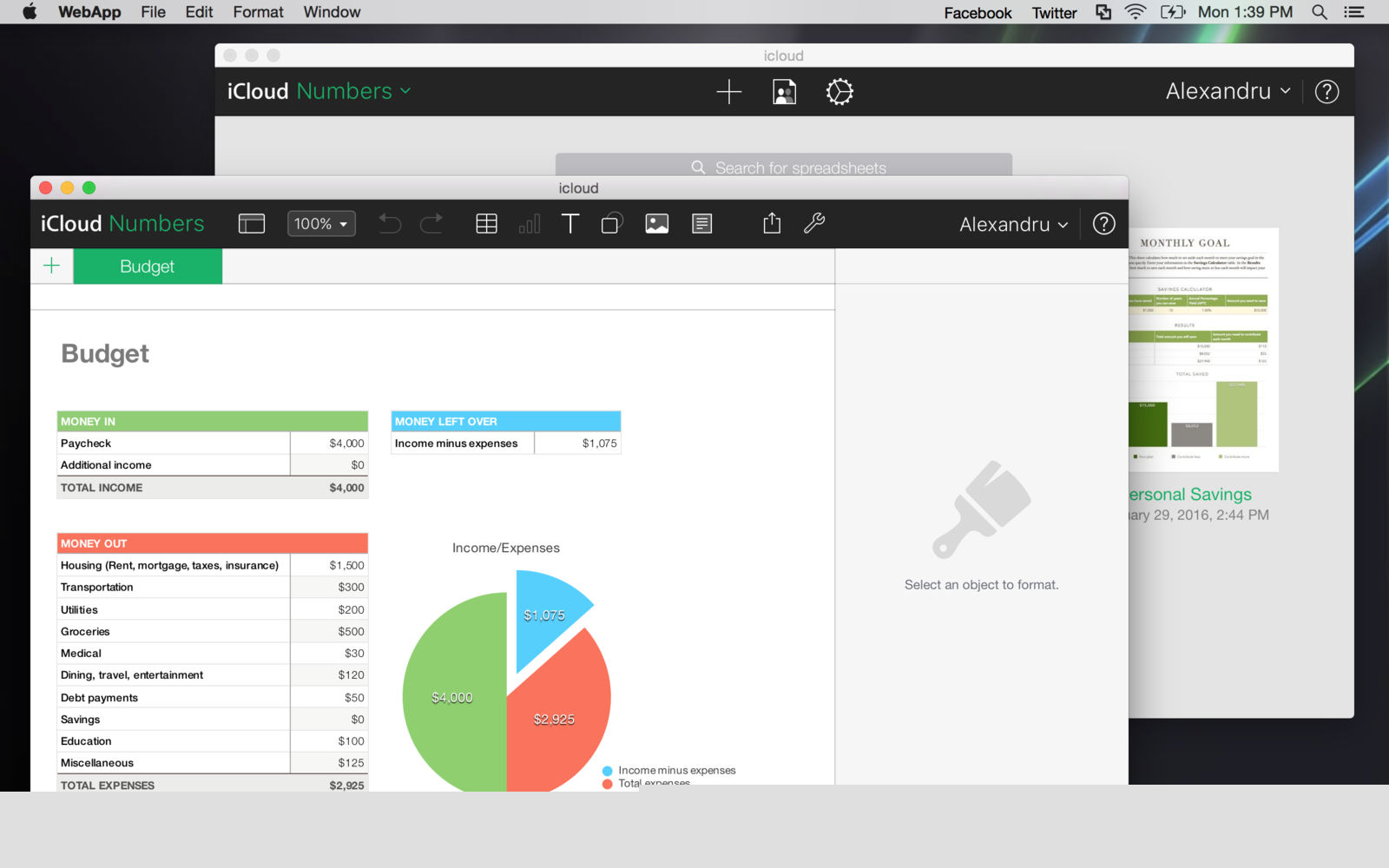Open the WebApp menu
This screenshot has width=1389, height=868.
pos(89,12)
